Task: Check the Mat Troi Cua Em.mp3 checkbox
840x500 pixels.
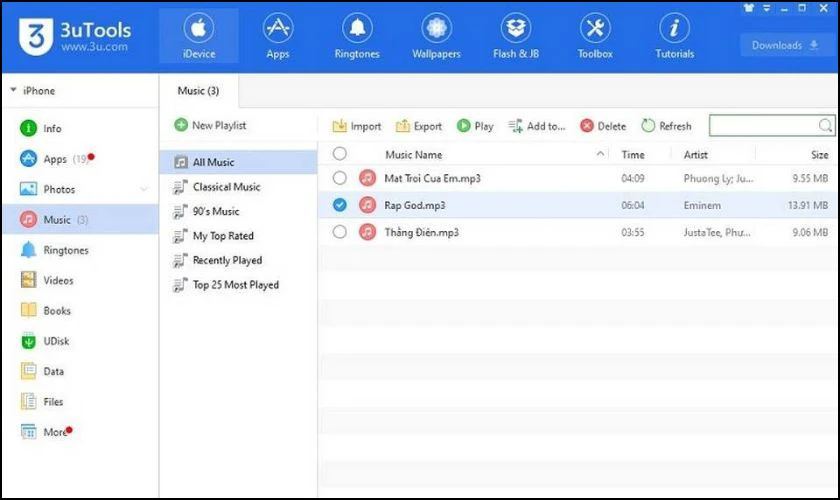Action: pos(340,178)
